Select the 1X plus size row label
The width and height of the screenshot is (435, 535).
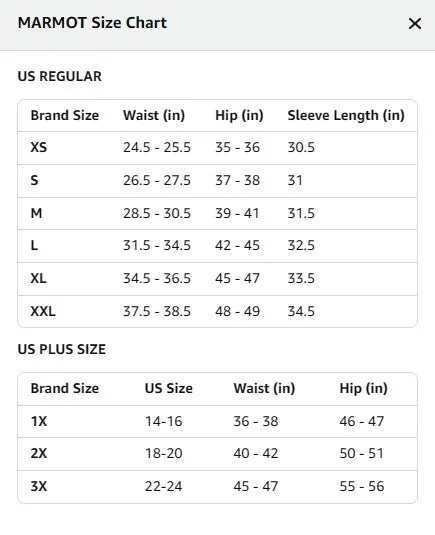pos(39,421)
